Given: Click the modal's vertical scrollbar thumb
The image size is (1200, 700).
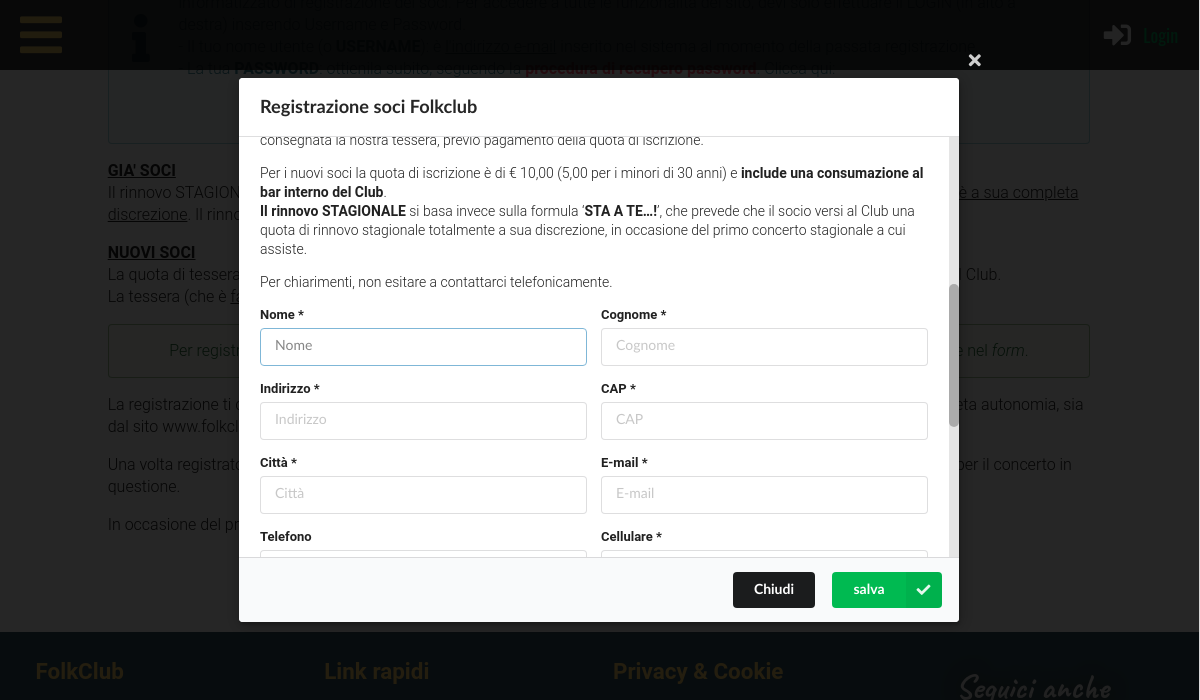Looking at the screenshot, I should (953, 355).
